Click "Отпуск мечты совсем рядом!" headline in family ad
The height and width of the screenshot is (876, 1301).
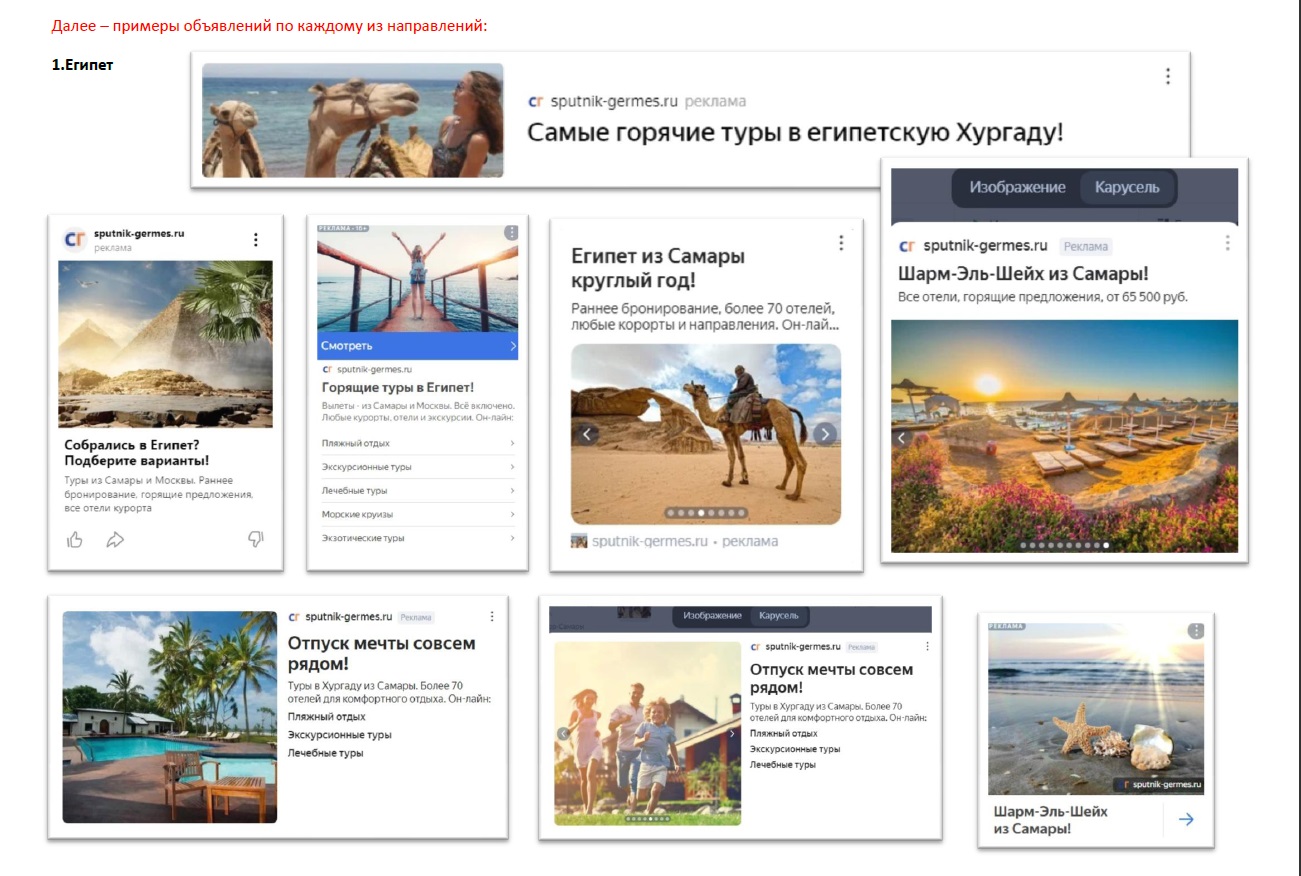pyautogui.click(x=832, y=678)
